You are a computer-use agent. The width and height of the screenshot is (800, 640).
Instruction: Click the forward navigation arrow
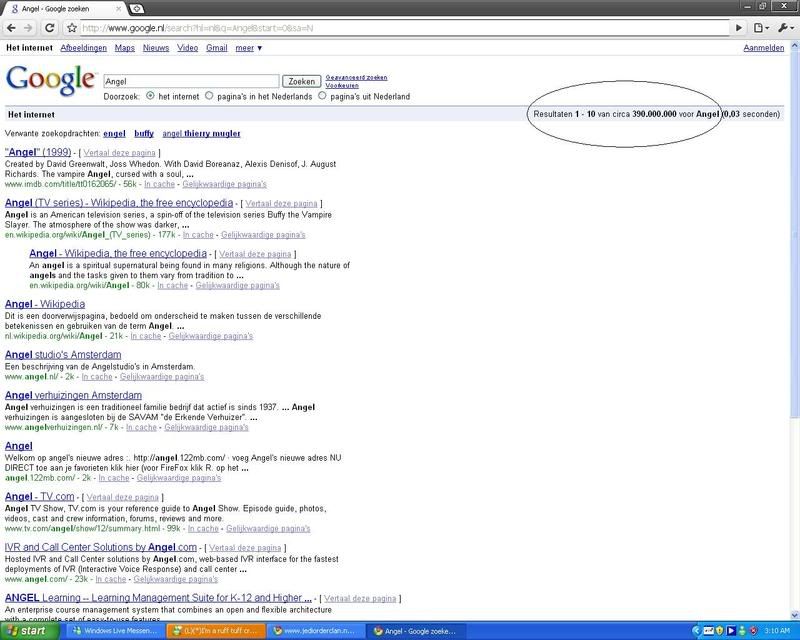[29, 28]
